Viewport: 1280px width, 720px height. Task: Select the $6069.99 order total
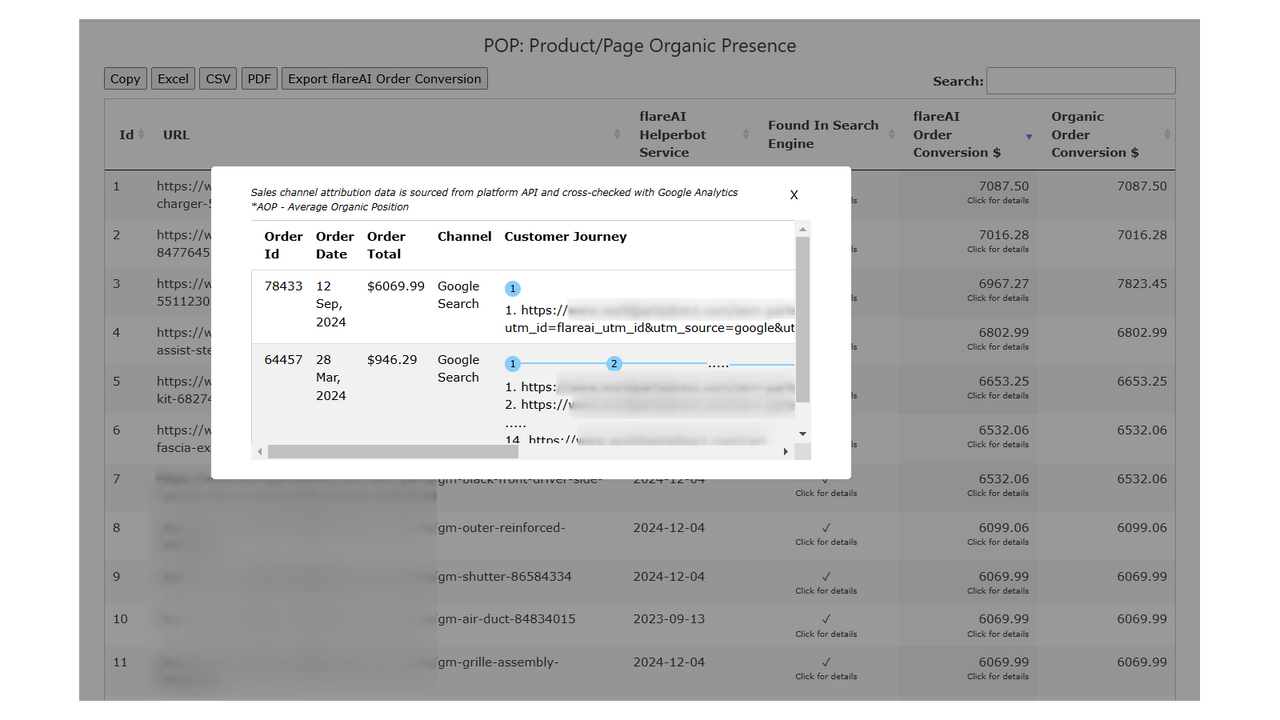pyautogui.click(x=396, y=286)
